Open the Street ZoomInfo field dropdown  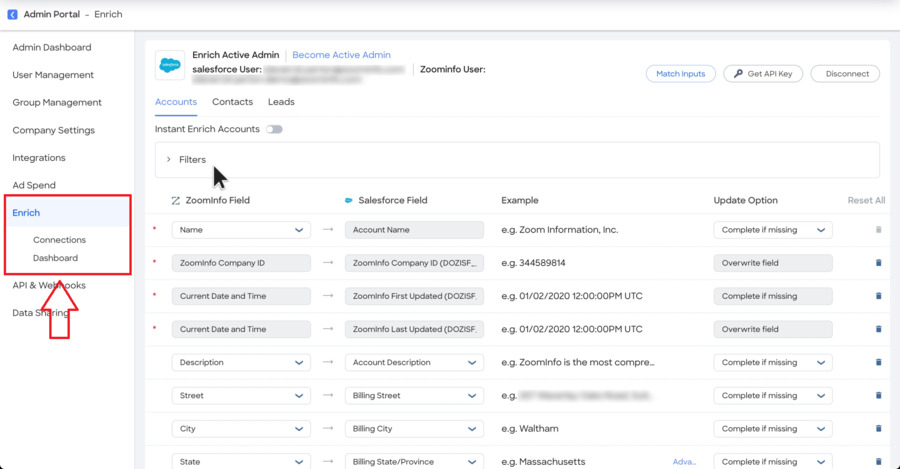tap(241, 396)
